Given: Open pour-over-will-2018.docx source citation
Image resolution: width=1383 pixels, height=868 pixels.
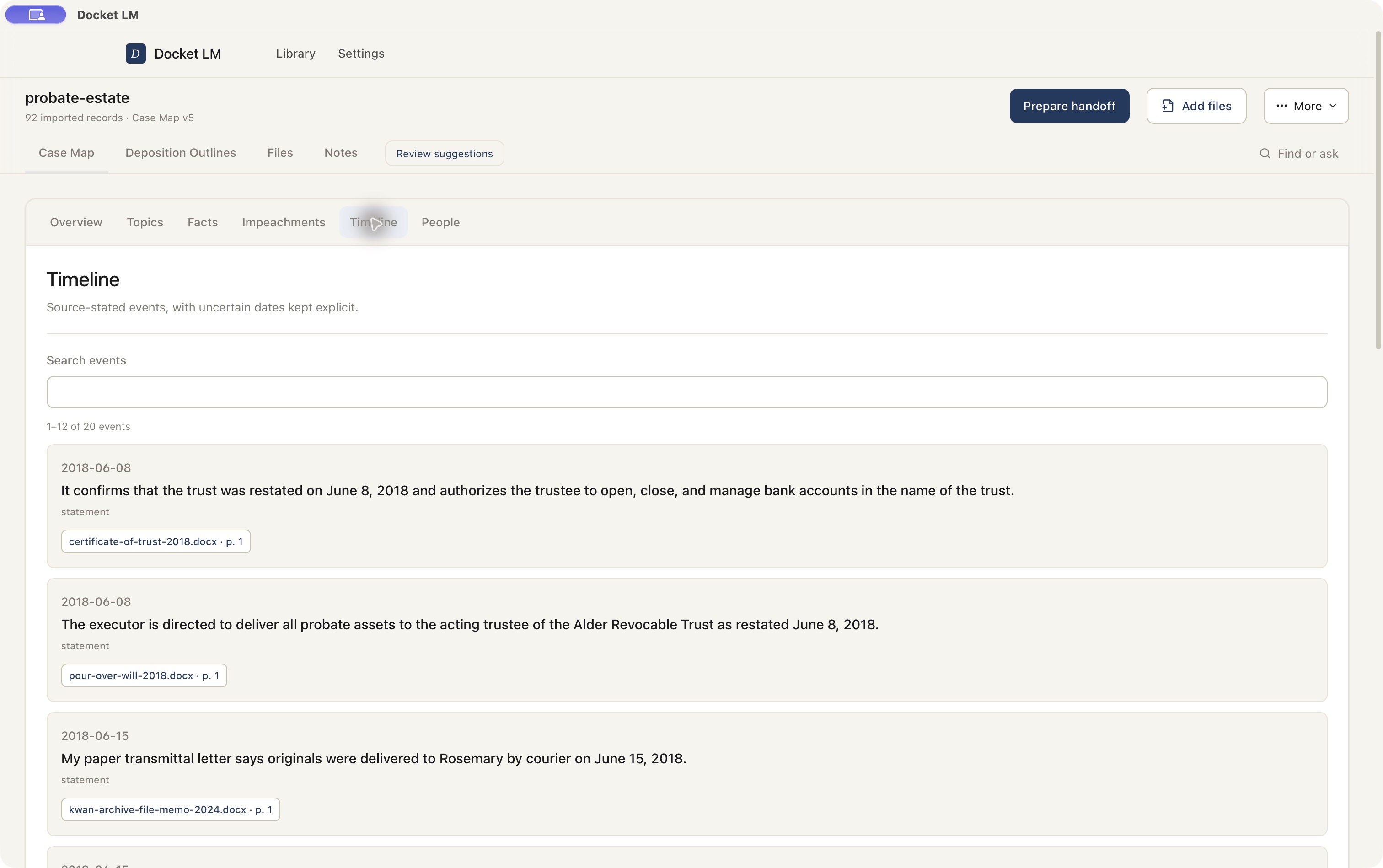Looking at the screenshot, I should tap(144, 675).
